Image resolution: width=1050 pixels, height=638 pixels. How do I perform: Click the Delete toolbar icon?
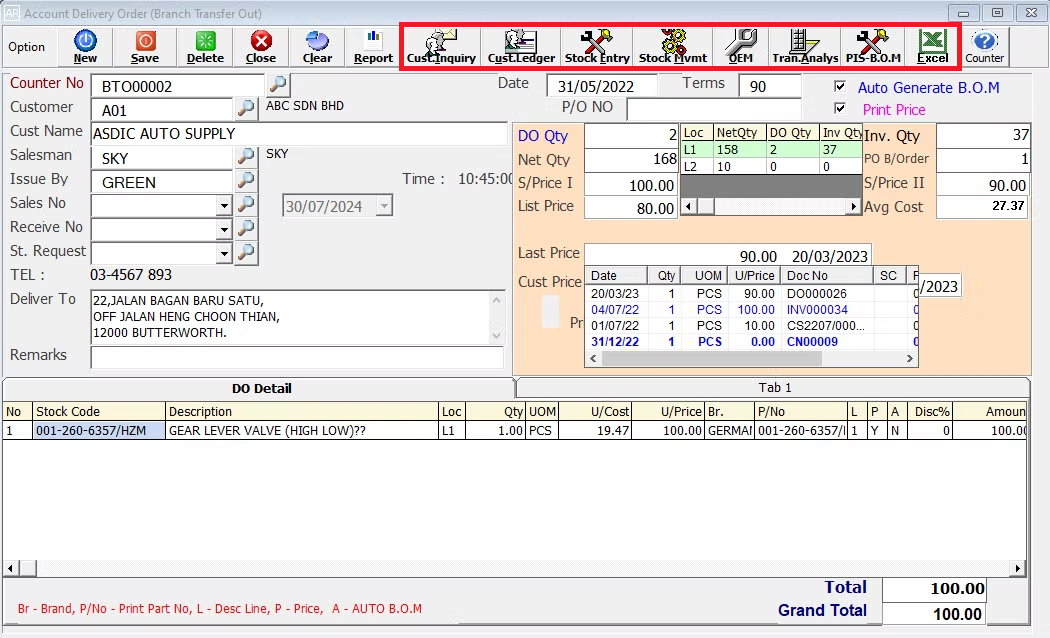coord(205,47)
